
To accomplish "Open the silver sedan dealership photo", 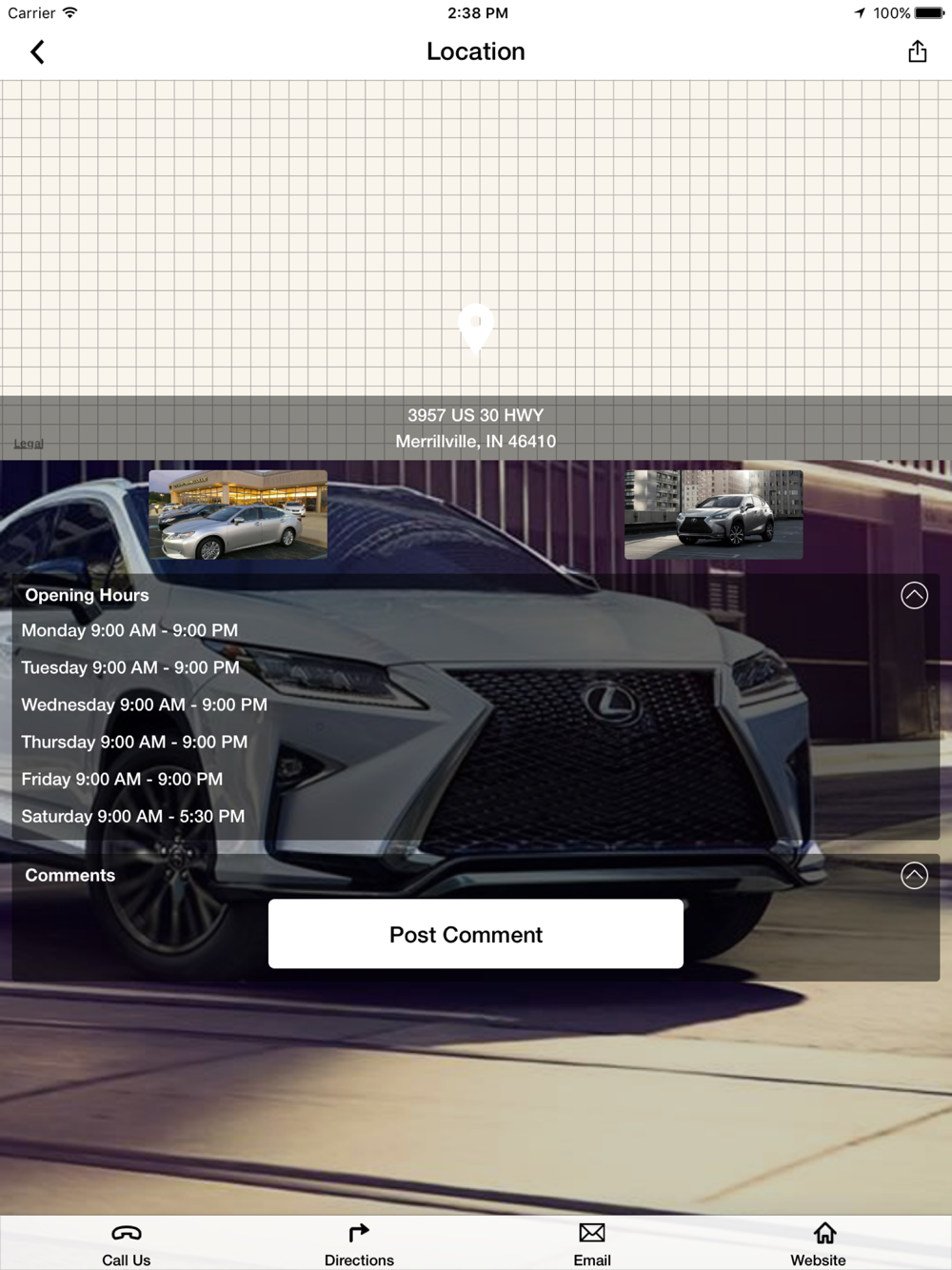I will click(x=238, y=514).
